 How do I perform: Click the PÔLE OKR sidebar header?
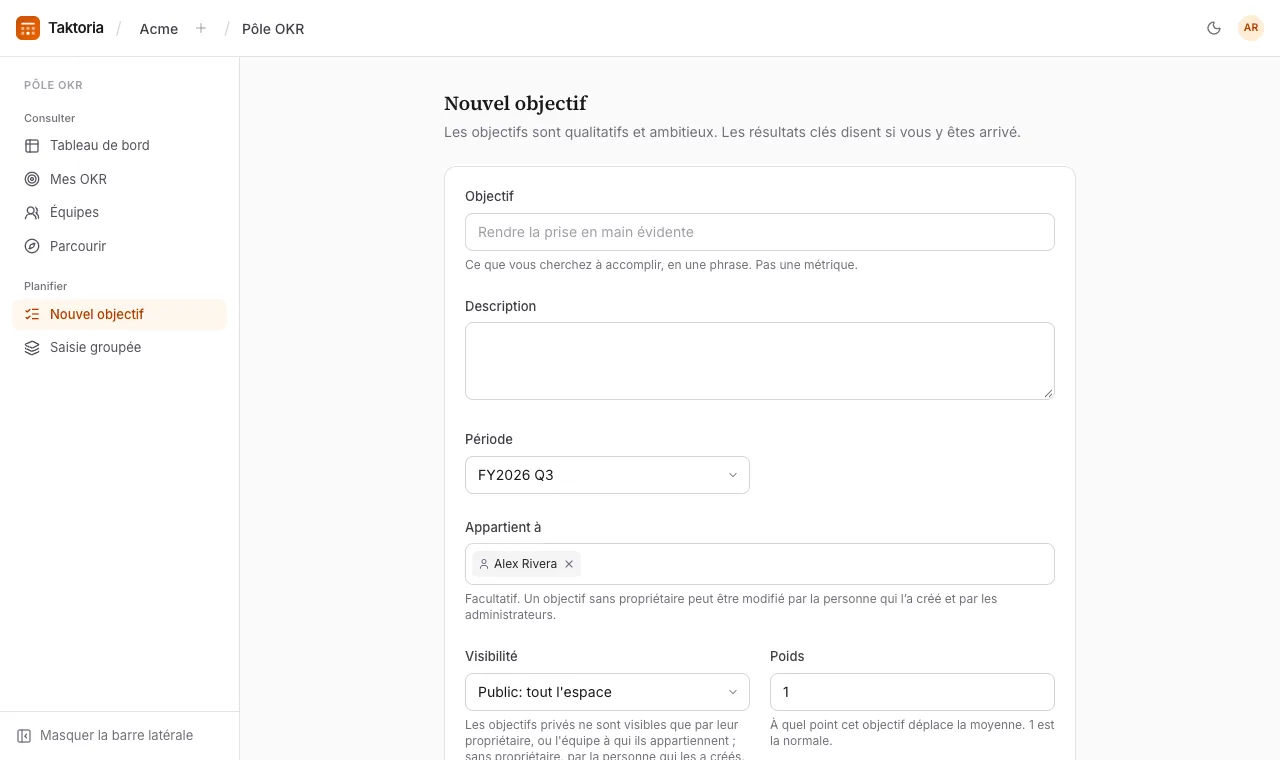point(53,85)
